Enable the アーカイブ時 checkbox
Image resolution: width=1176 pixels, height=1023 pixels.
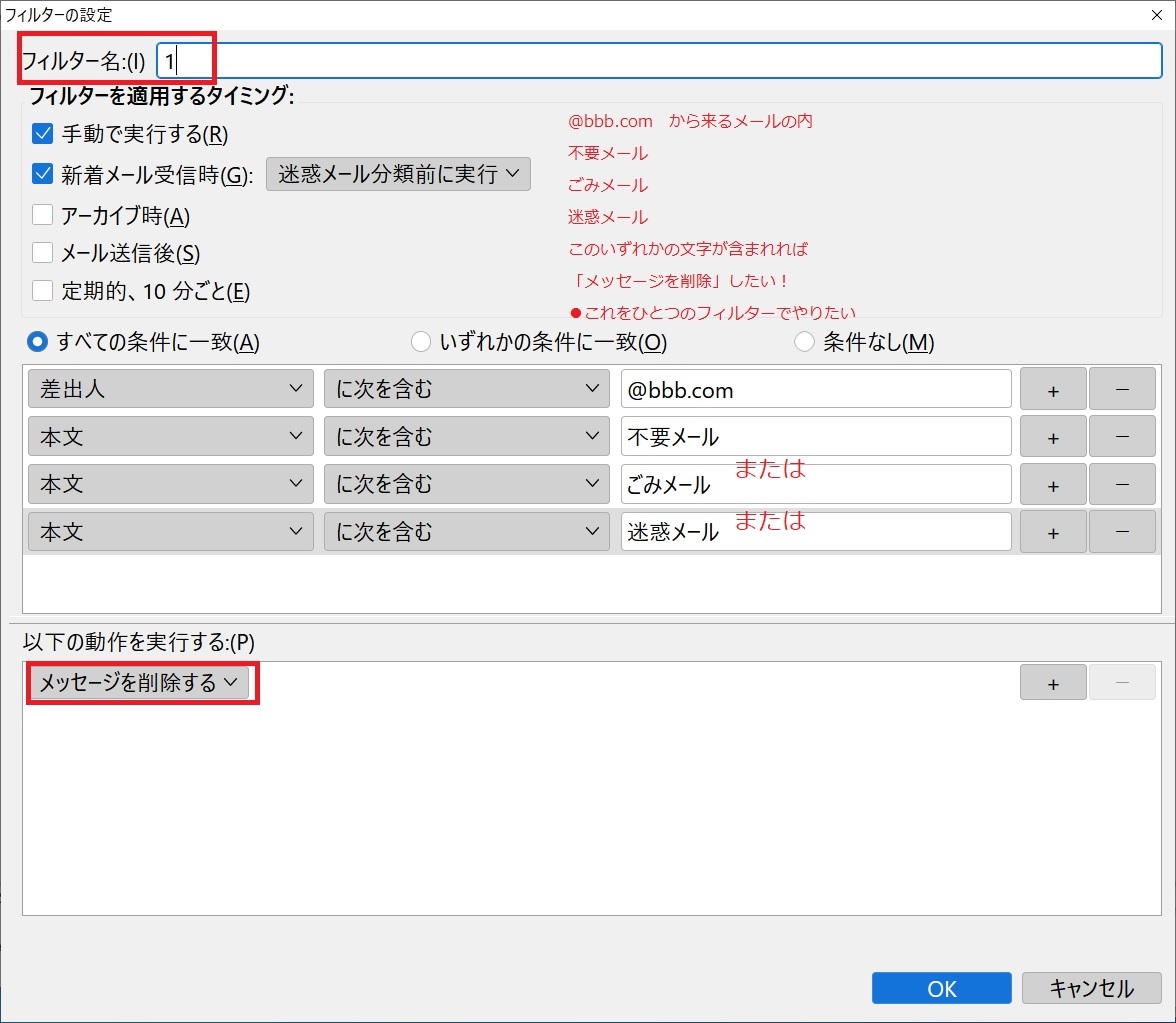tap(43, 215)
